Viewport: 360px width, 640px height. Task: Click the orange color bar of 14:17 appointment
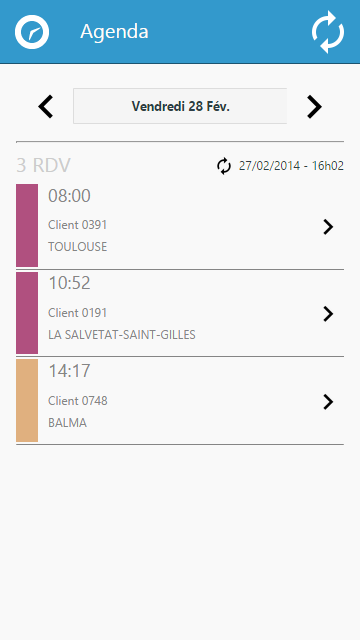pos(27,400)
